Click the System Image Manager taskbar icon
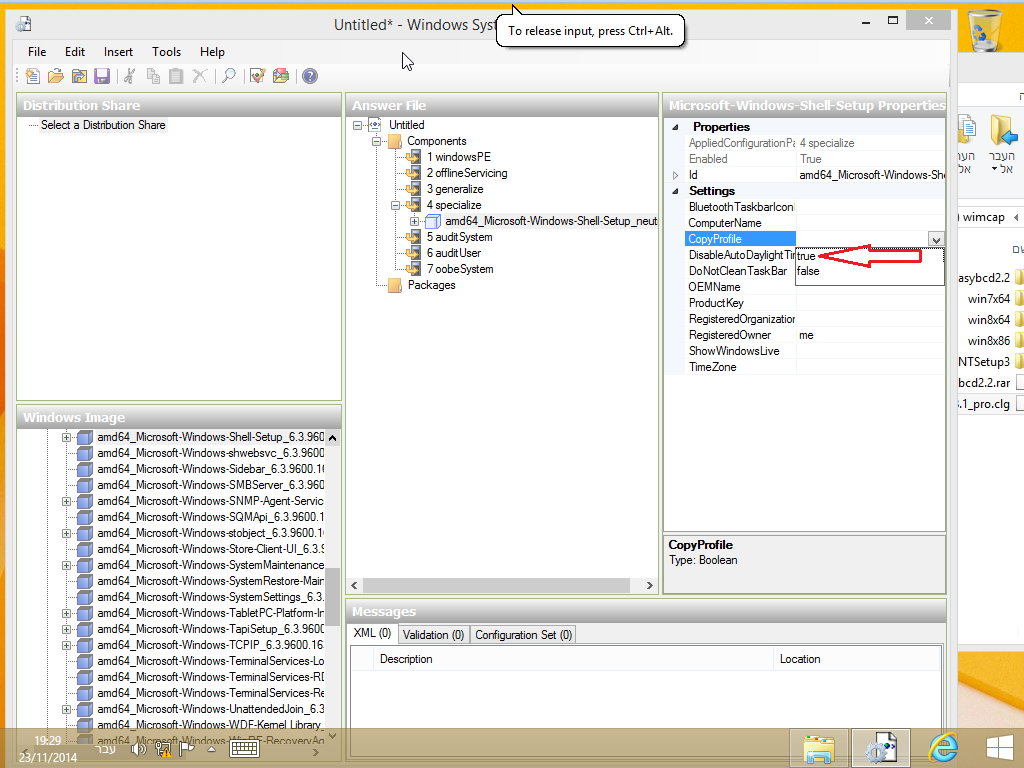Screen dimensions: 1024x768 point(880,748)
